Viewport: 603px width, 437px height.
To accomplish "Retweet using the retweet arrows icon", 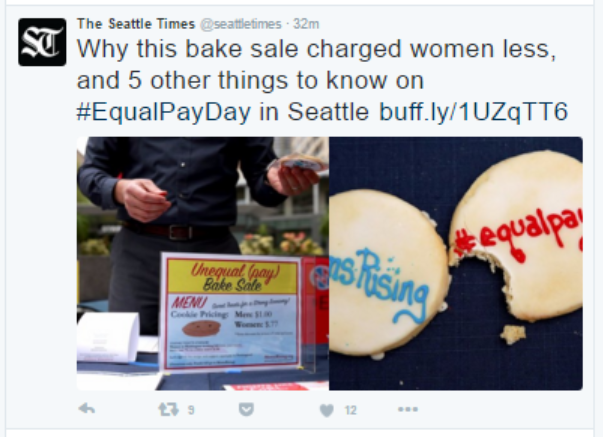I will pyautogui.click(x=169, y=409).
